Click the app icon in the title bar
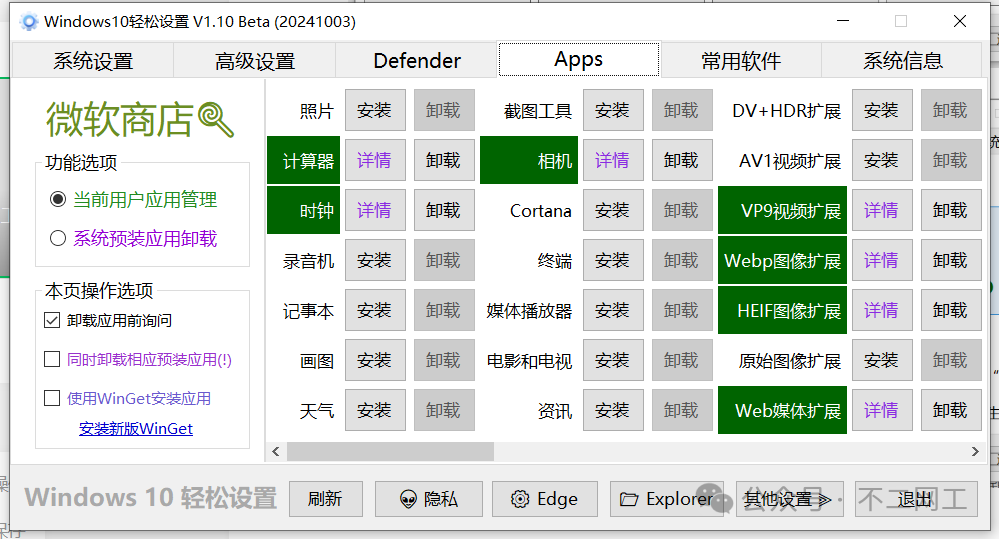Viewport: 999px width, 539px height. pyautogui.click(x=29, y=22)
